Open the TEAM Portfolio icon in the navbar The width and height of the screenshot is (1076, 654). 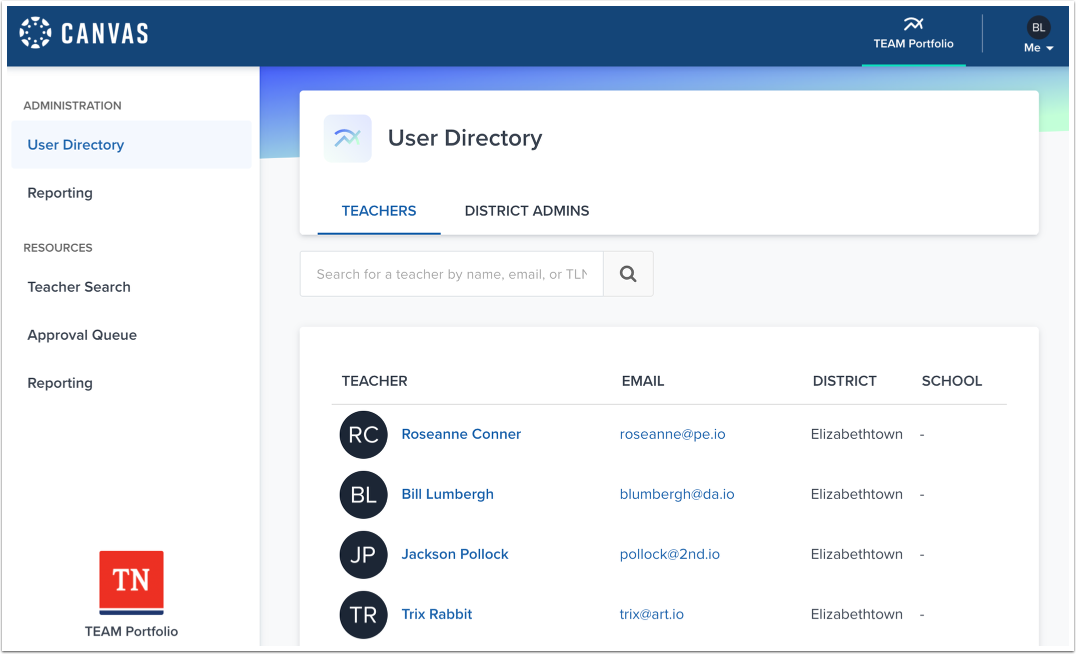click(x=913, y=22)
